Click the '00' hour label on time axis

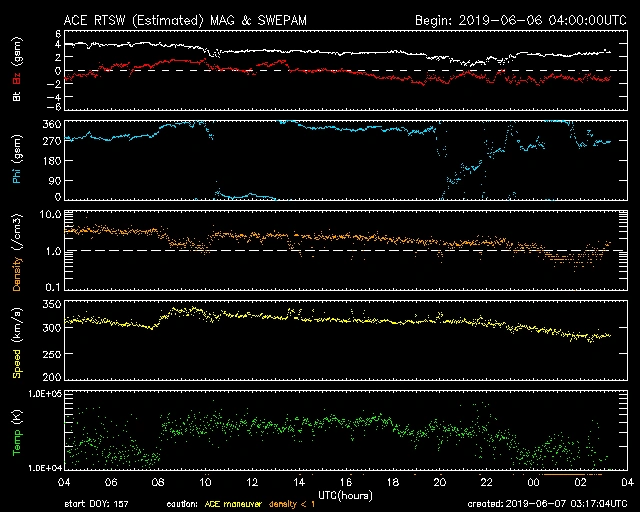pyautogui.click(x=533, y=483)
